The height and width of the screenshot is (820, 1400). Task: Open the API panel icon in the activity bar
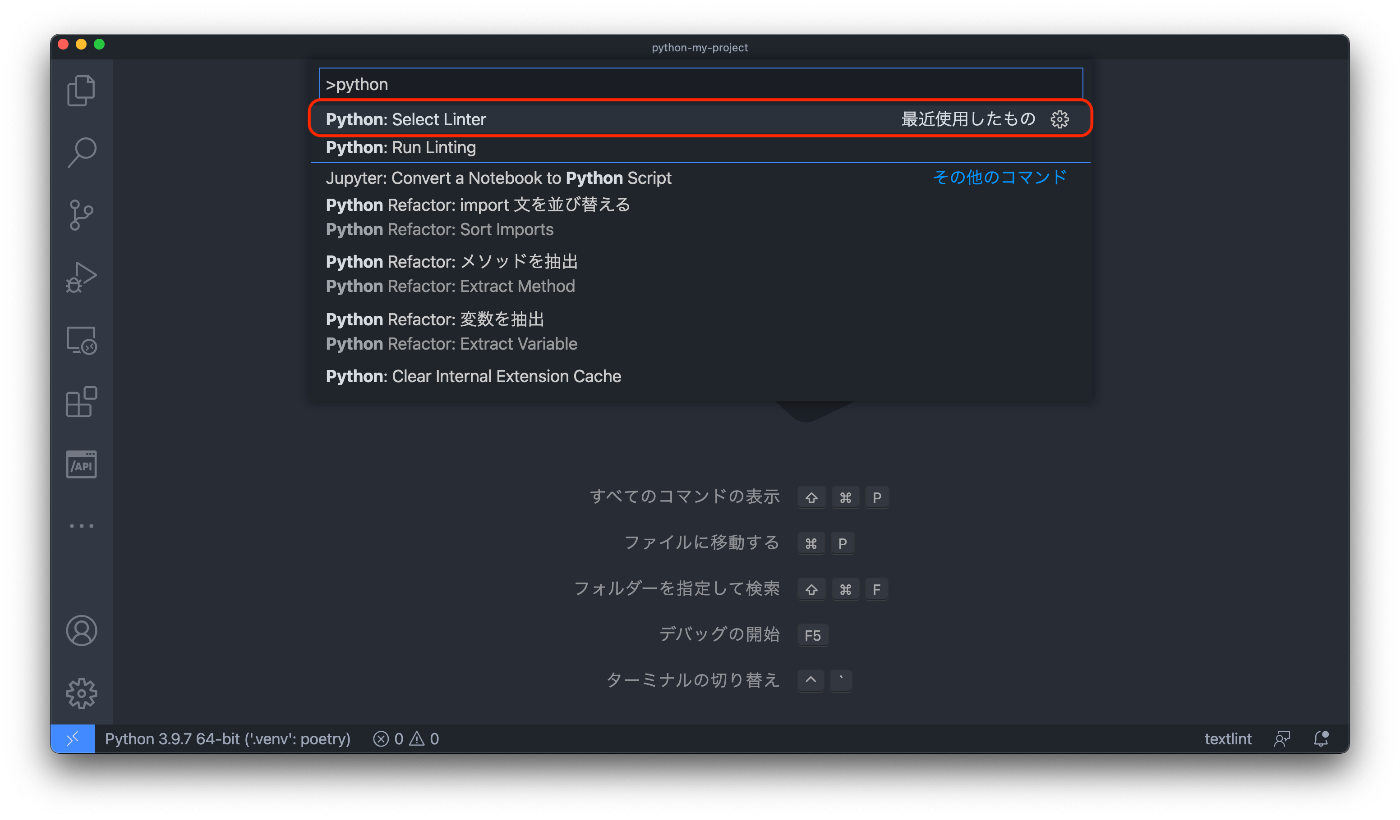tap(81, 464)
